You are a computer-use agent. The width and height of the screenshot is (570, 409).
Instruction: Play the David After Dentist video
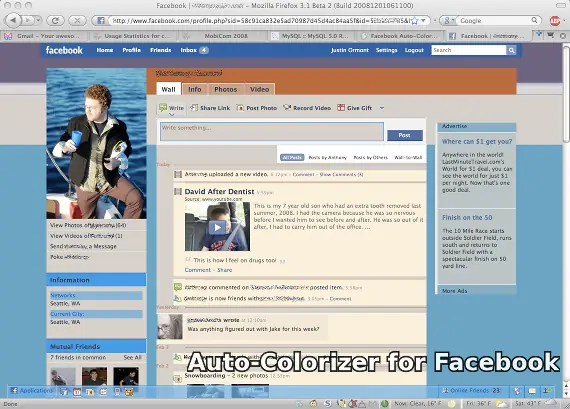coord(217,228)
